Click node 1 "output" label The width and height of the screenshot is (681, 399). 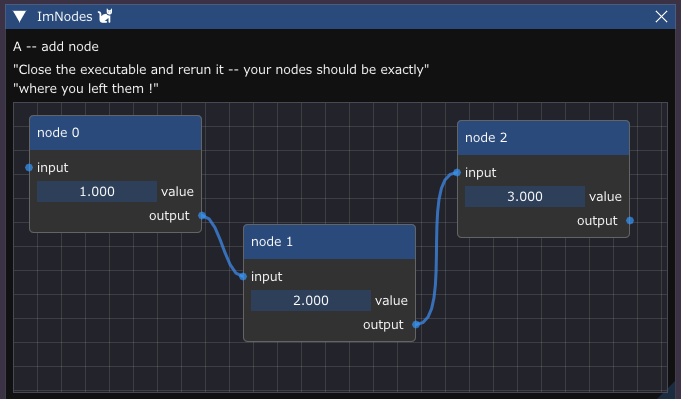pos(383,325)
